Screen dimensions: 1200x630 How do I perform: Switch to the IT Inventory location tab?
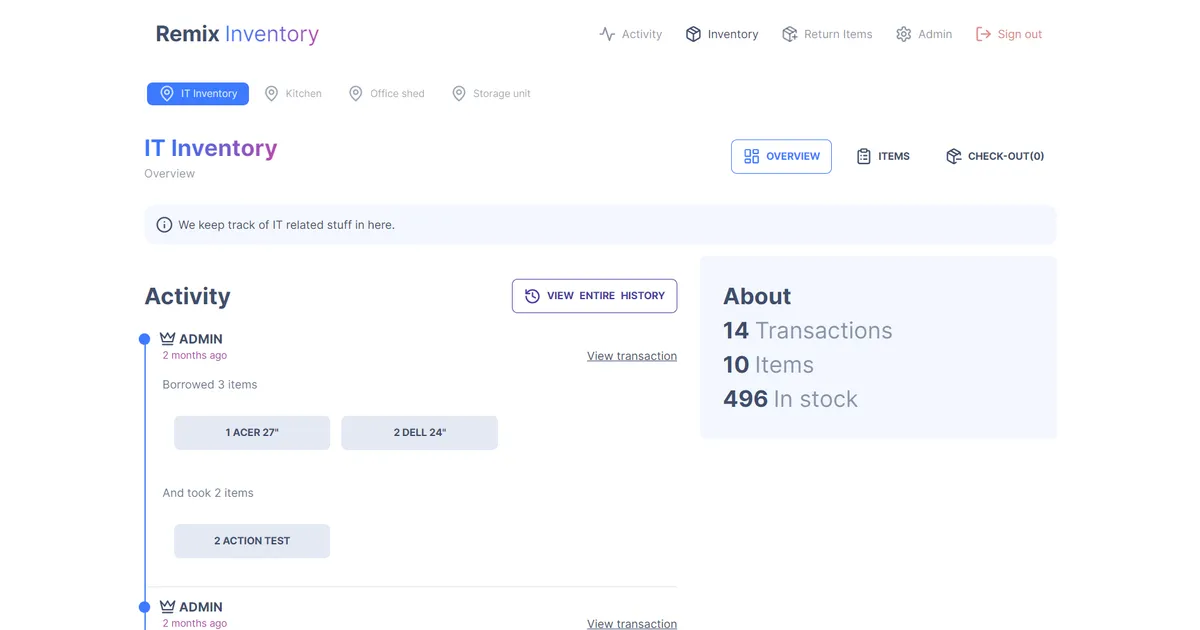tap(198, 93)
